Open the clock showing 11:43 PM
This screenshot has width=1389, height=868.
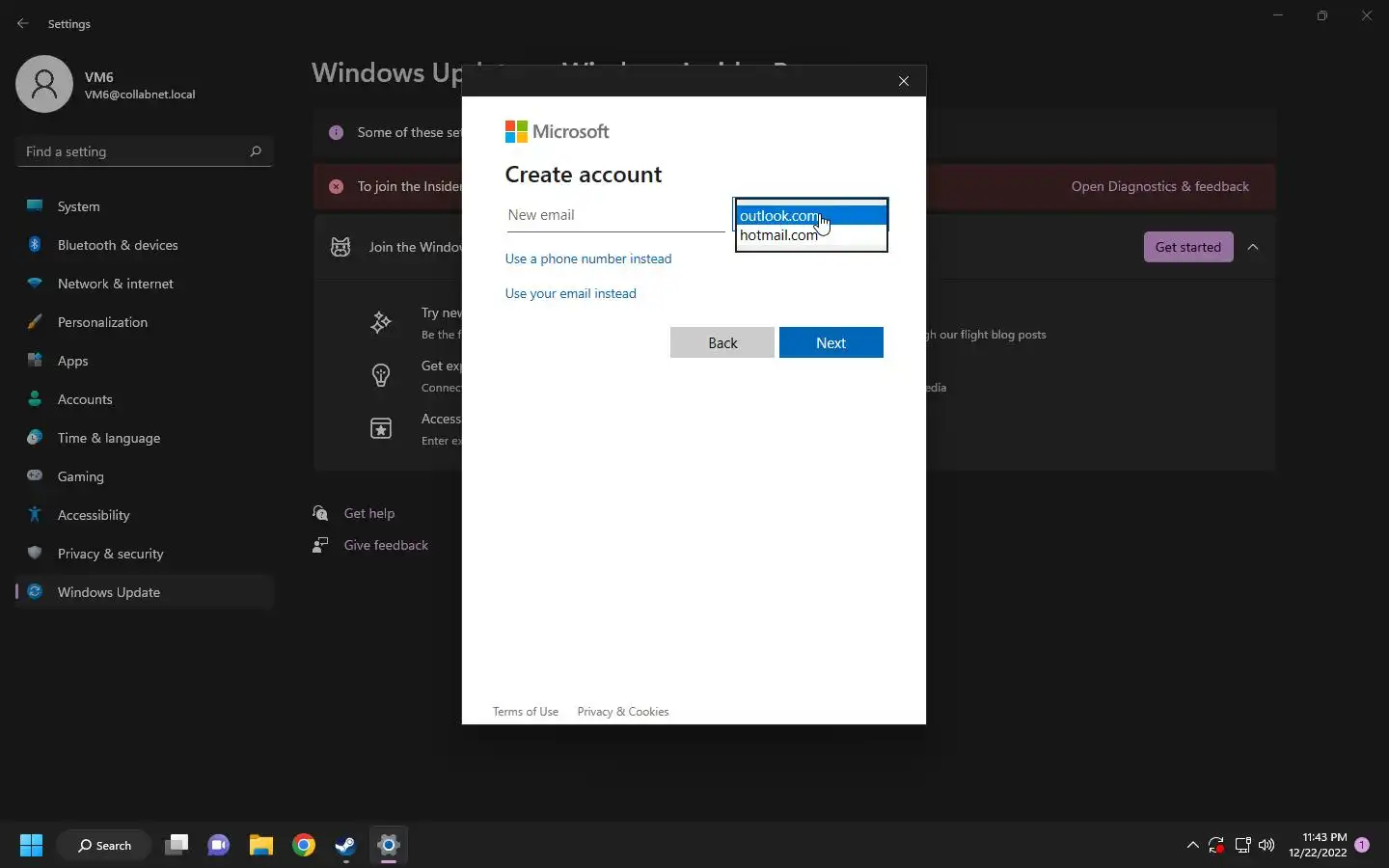(x=1318, y=845)
